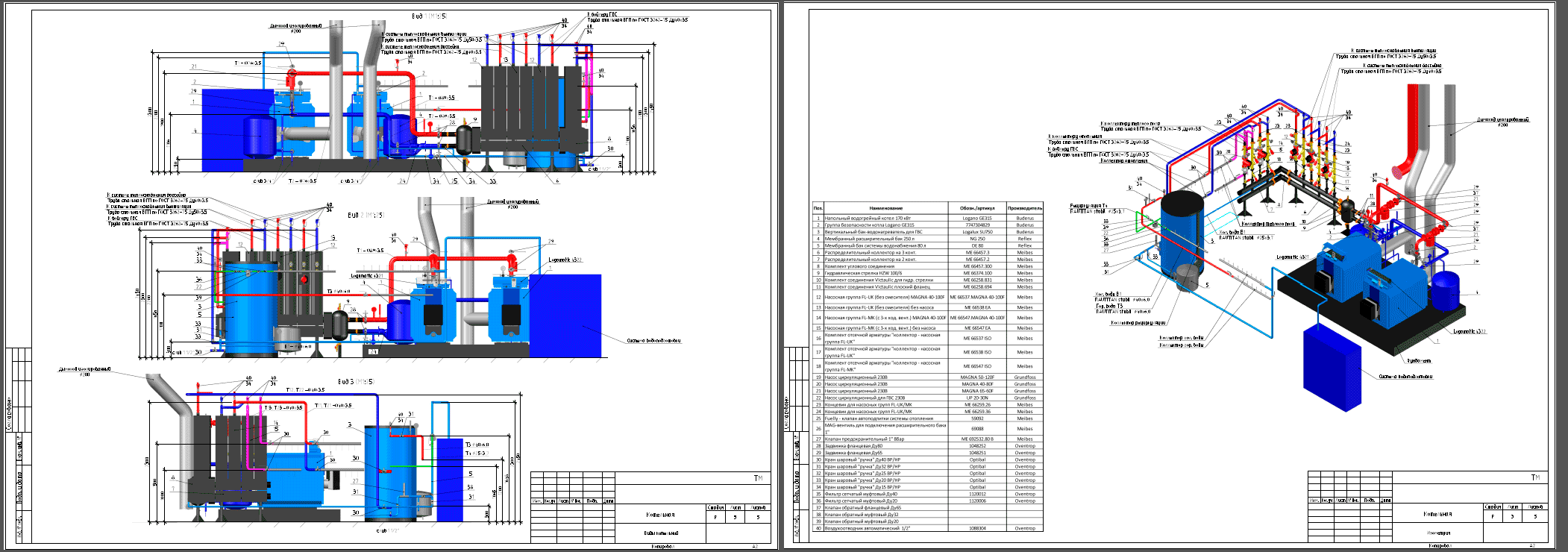Click "Котельная" in the right sheet title block
This screenshot has width=1568, height=552.
click(x=1437, y=514)
